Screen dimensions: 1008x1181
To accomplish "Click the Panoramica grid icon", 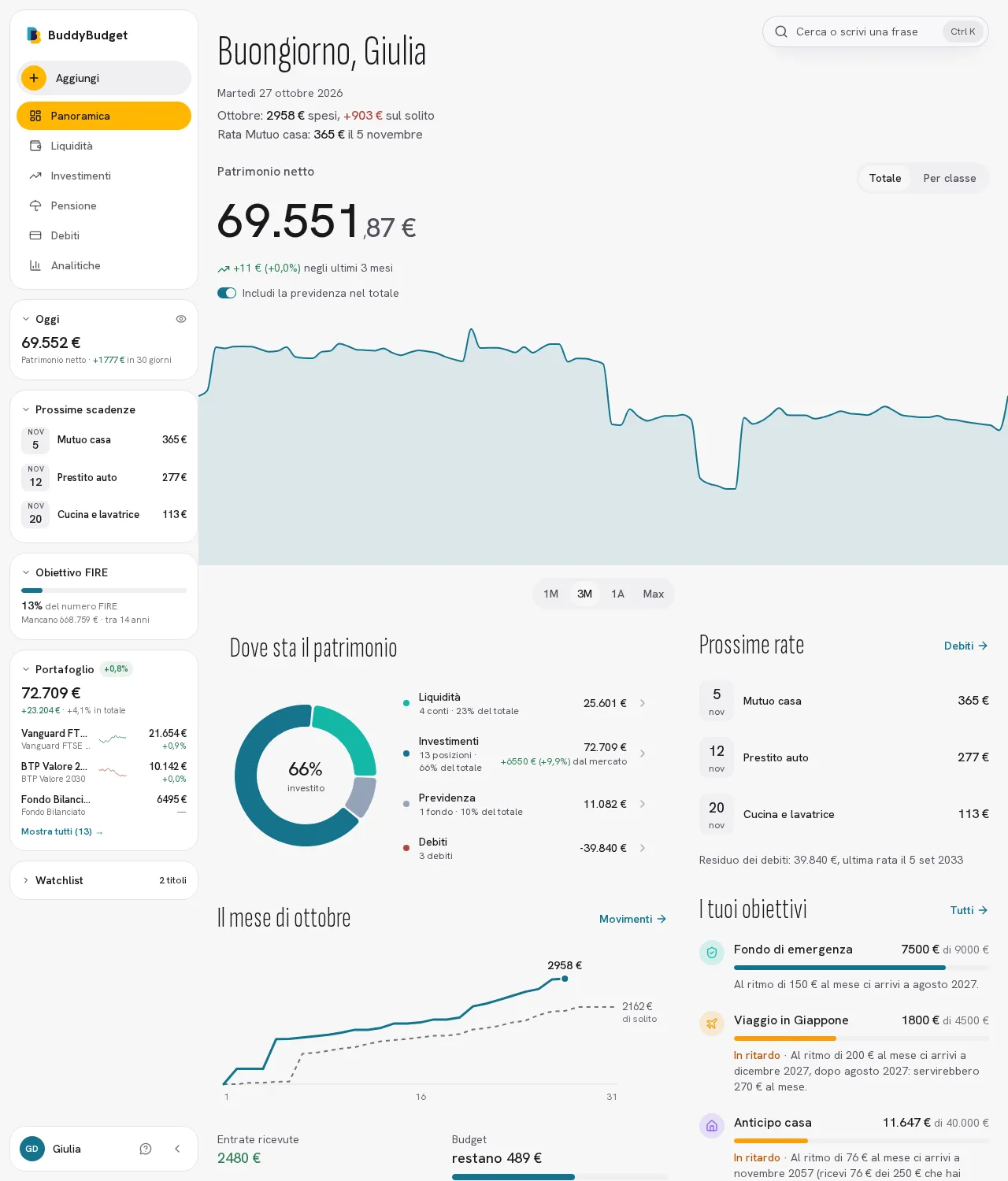I will pyautogui.click(x=35, y=116).
